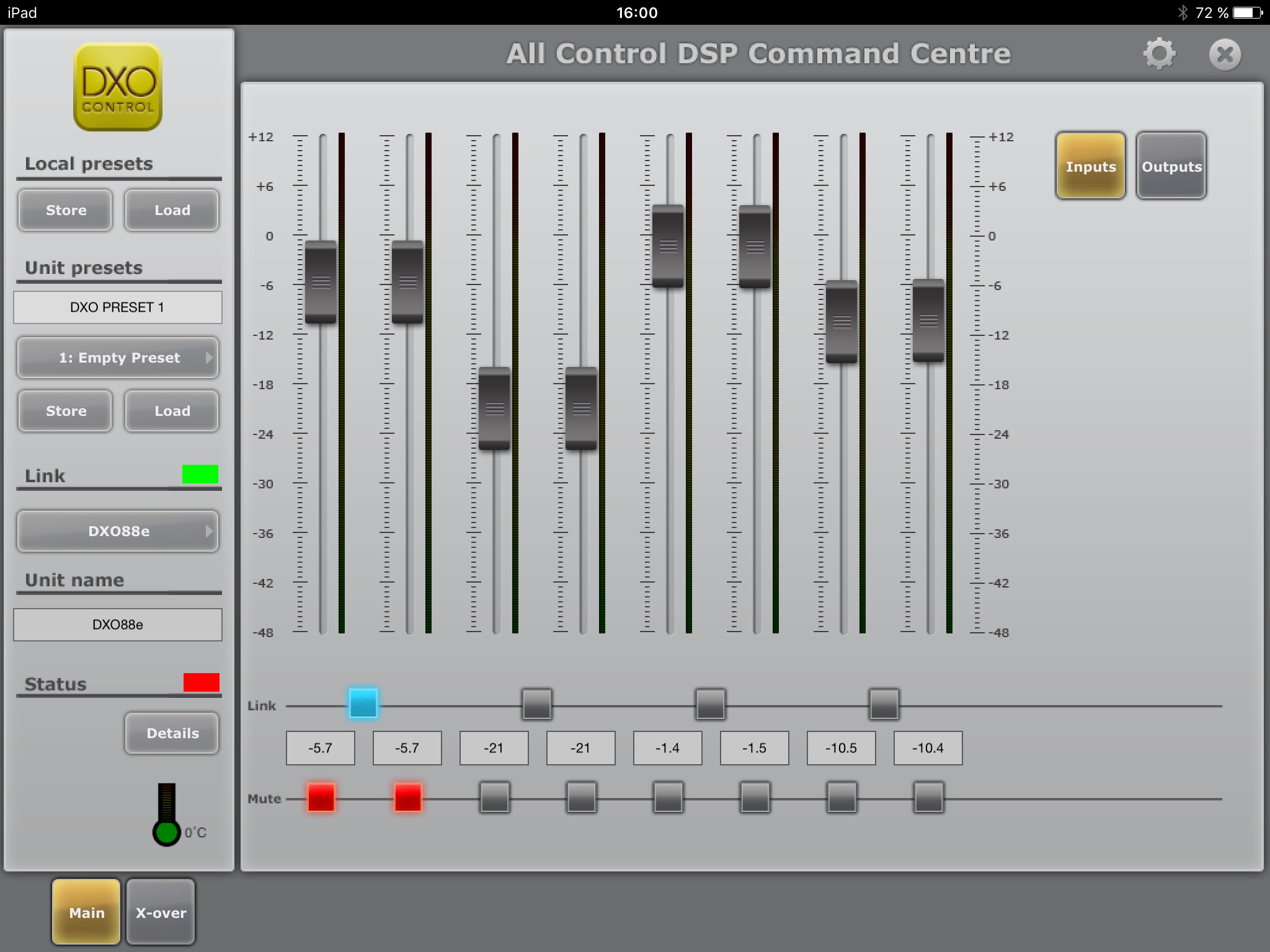Click the green Link status indicator
The width and height of the screenshot is (1270, 952).
200,474
